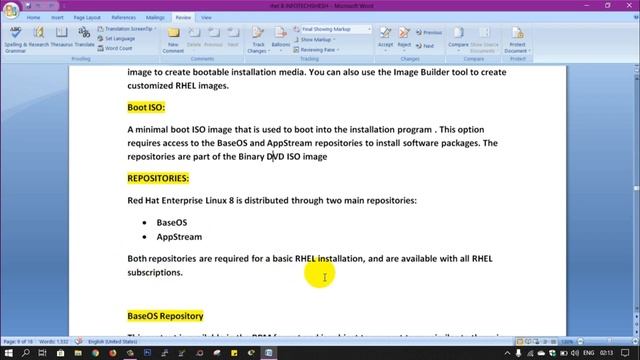
Task: Open Protect Document options
Action: (x=517, y=40)
